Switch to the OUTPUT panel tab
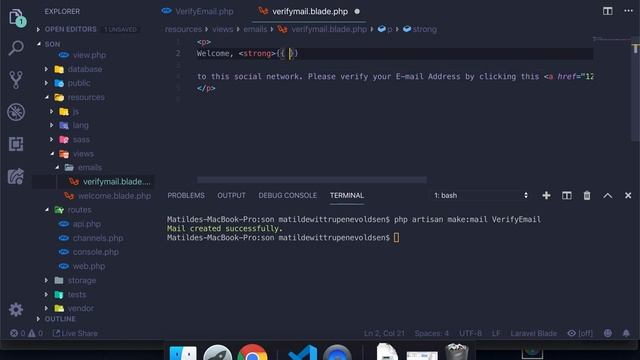Image resolution: width=640 pixels, height=360 pixels. click(x=231, y=196)
